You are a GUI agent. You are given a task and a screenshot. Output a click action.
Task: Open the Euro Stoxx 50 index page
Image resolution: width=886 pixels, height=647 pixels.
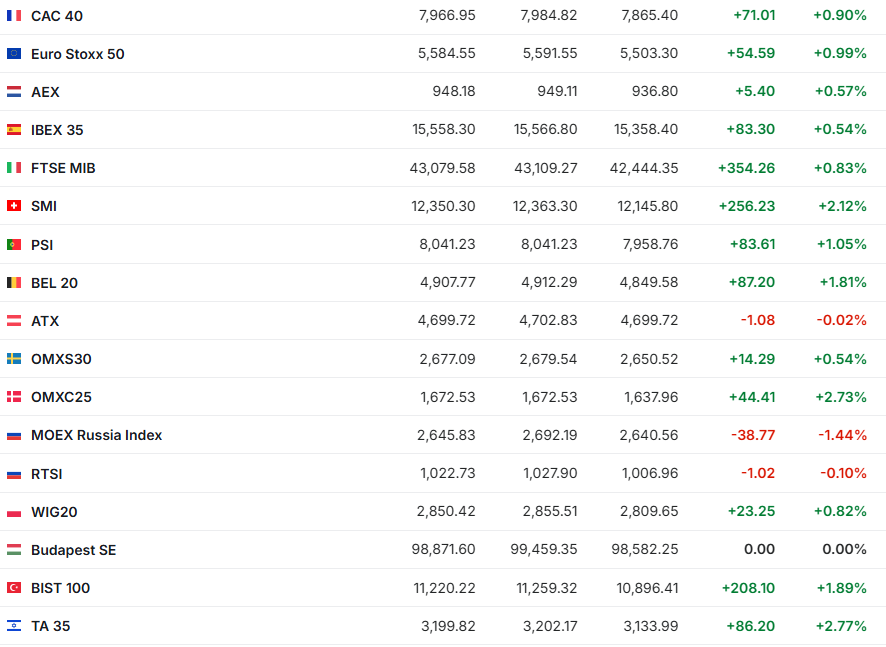77,54
